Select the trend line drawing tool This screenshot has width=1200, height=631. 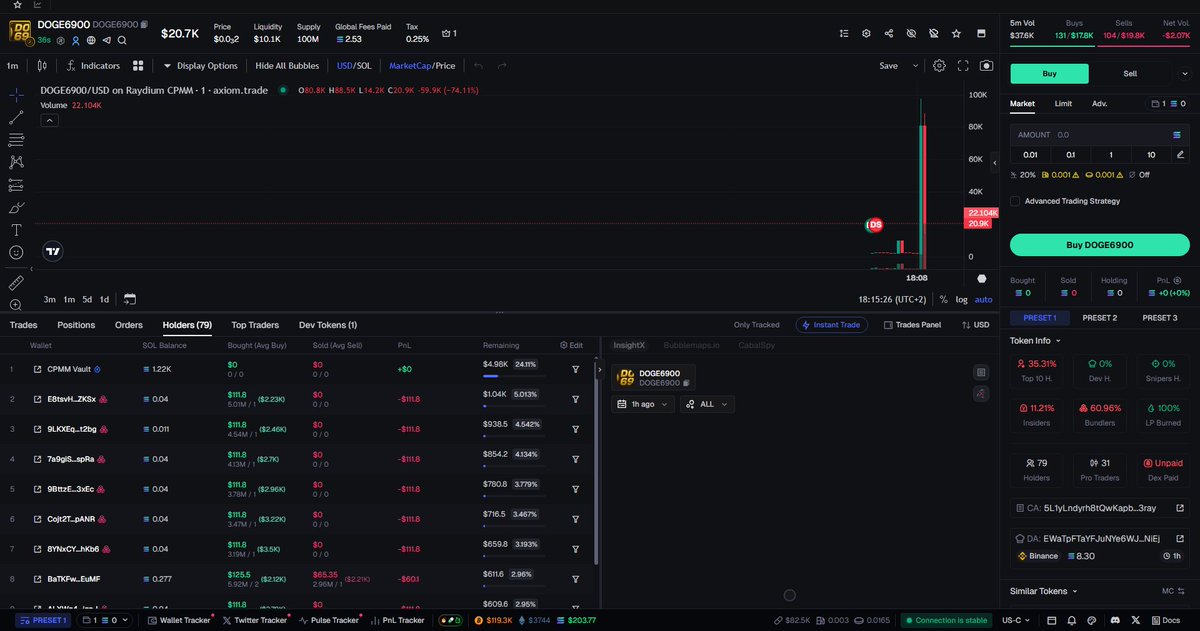coord(16,117)
